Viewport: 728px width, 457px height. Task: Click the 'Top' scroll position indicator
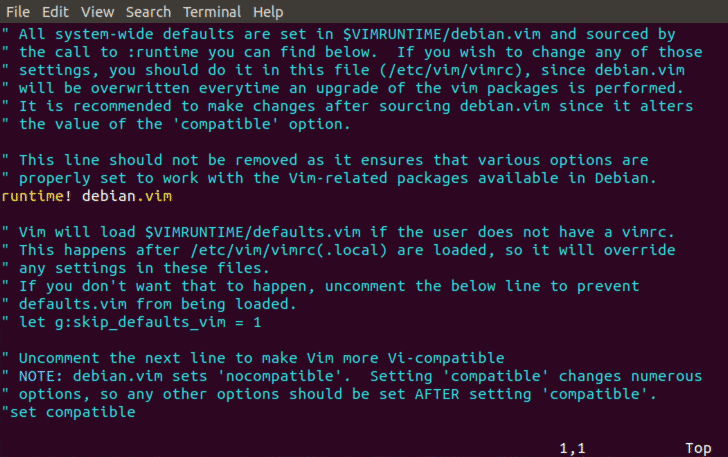point(698,448)
